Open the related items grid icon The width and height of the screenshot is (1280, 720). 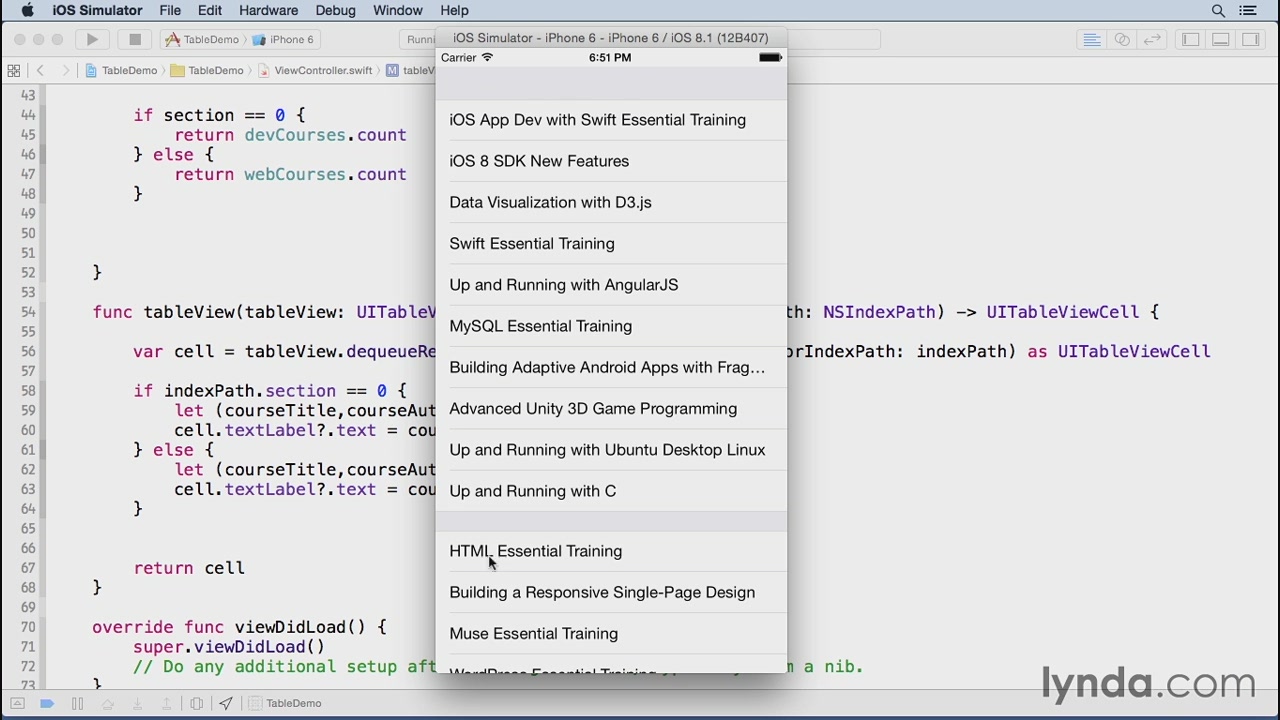14,70
